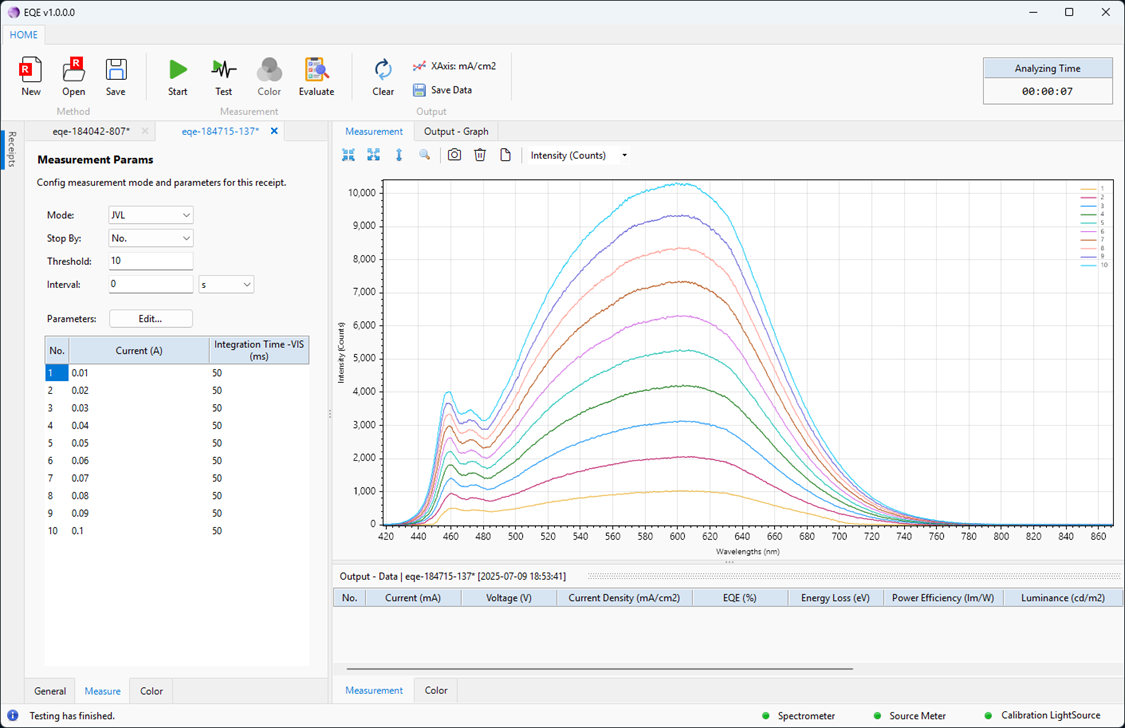Take a graph snapshot with camera icon
Viewport: 1125px width, 728px height.
coord(454,155)
